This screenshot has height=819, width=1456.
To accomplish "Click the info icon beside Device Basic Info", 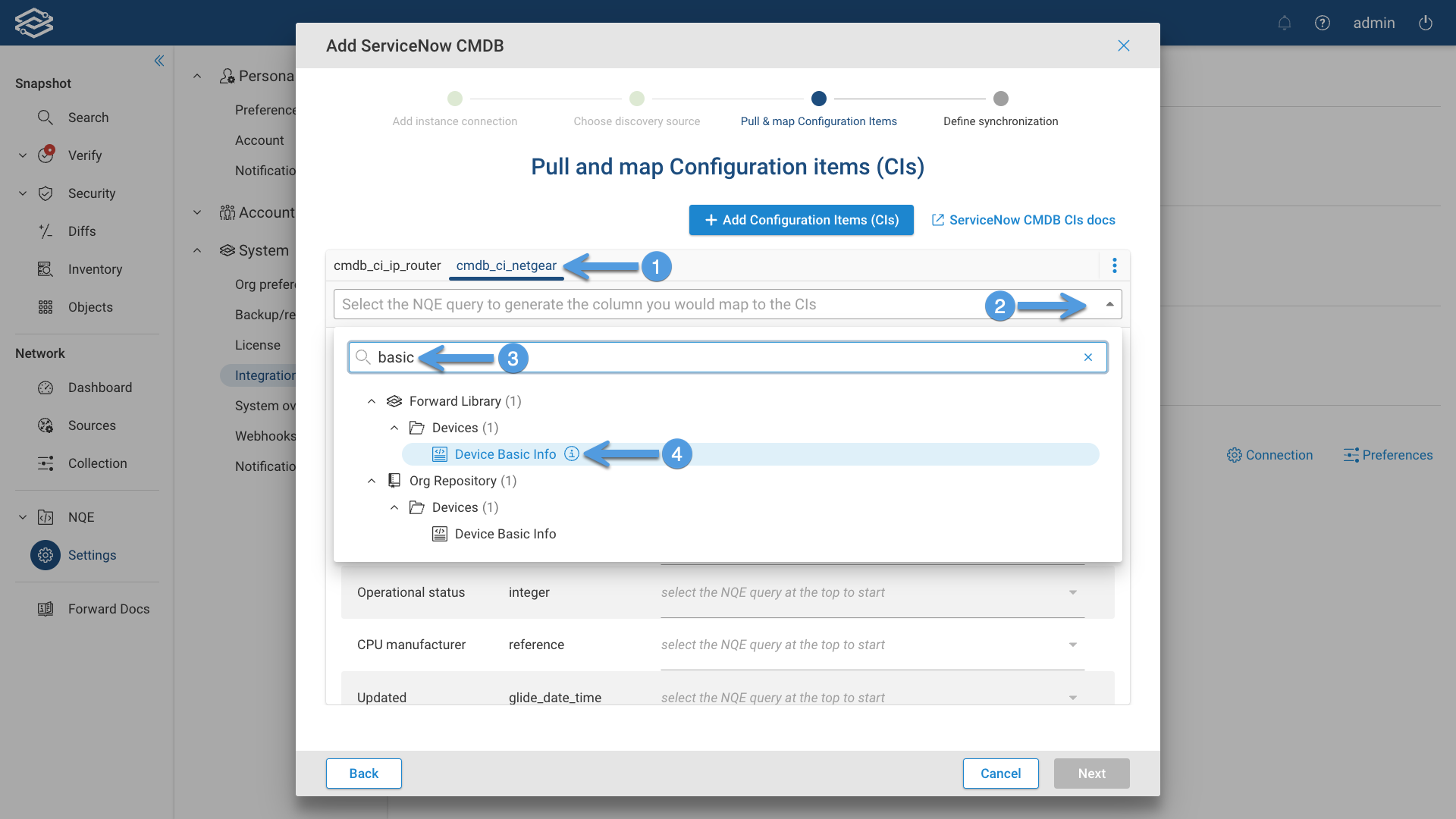I will (x=572, y=453).
